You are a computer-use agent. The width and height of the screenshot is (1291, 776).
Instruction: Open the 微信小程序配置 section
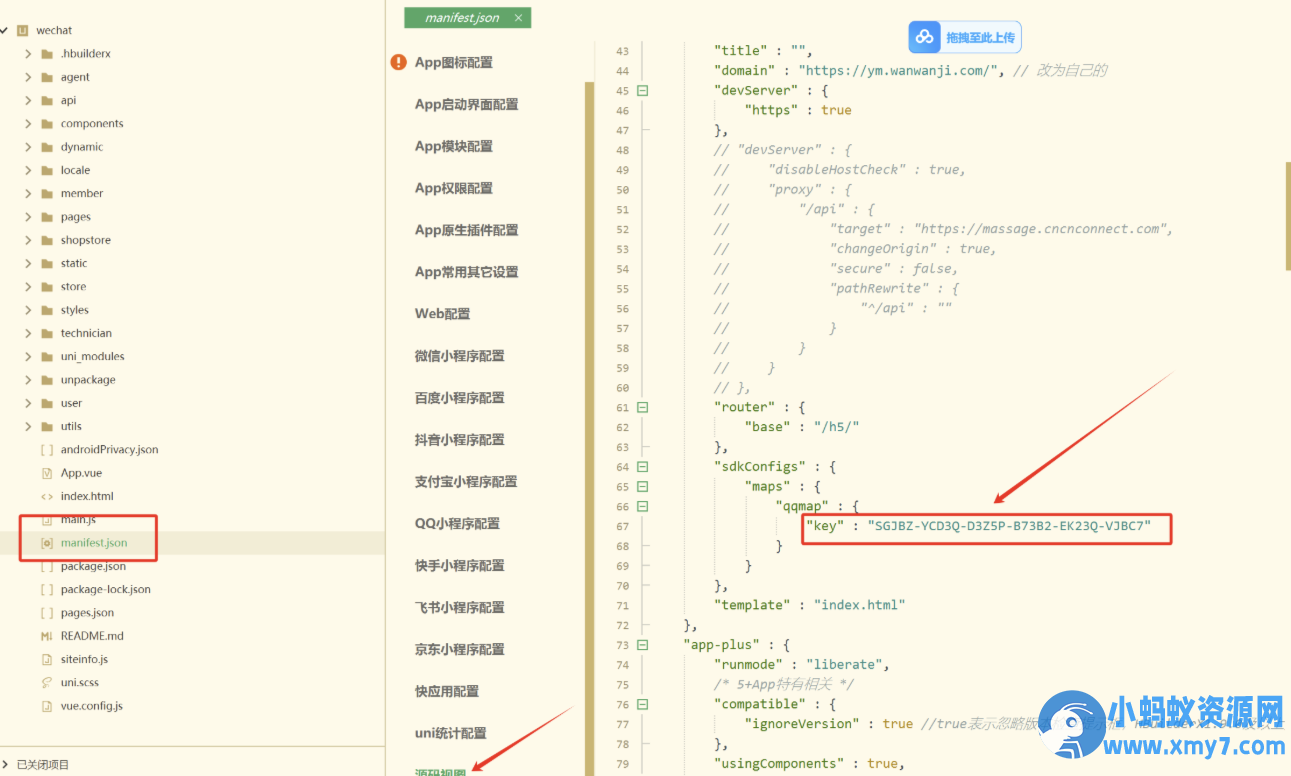pyautogui.click(x=459, y=356)
